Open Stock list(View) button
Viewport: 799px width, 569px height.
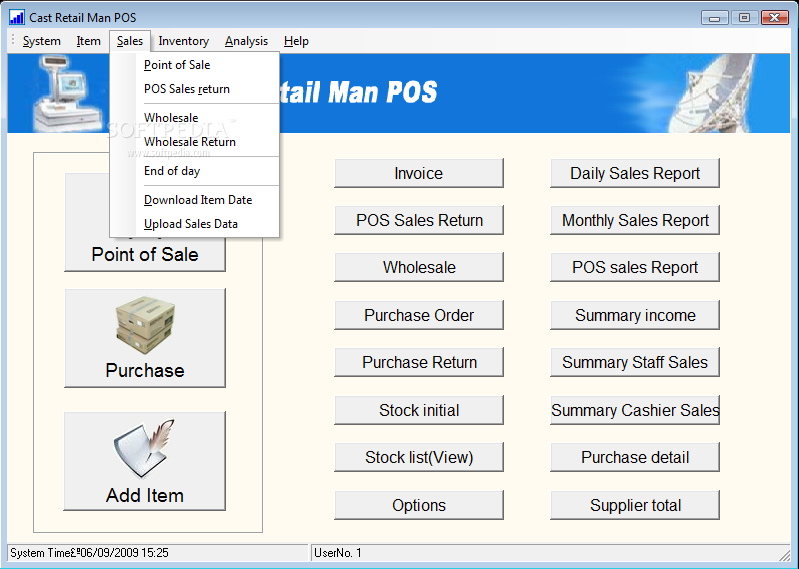tap(419, 457)
